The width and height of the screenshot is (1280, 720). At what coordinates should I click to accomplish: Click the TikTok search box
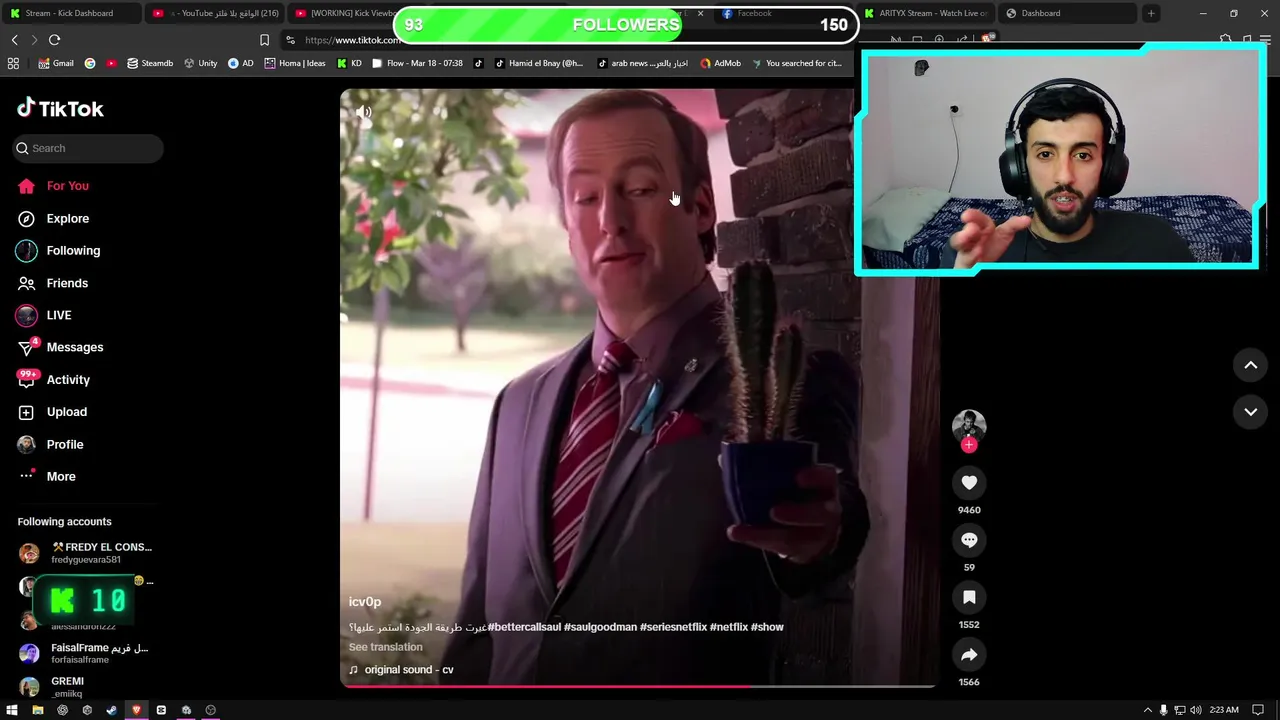point(88,148)
